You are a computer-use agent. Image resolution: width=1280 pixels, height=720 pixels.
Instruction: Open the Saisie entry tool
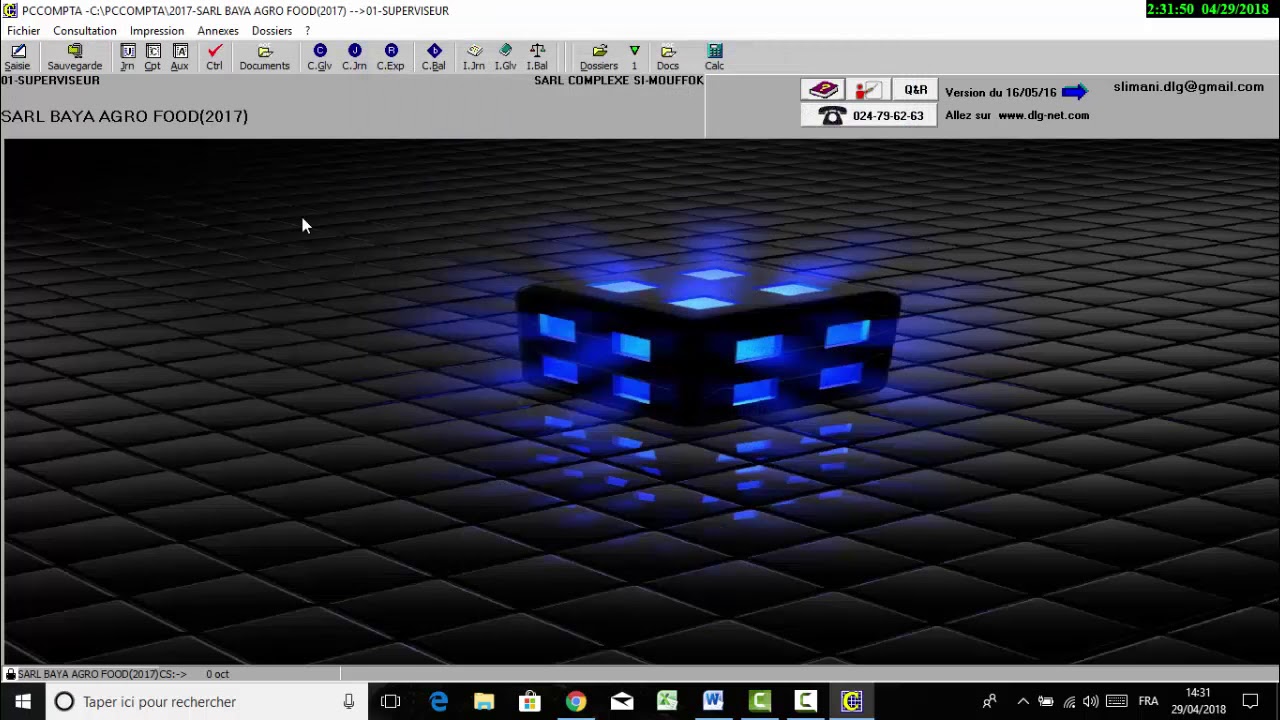17,58
